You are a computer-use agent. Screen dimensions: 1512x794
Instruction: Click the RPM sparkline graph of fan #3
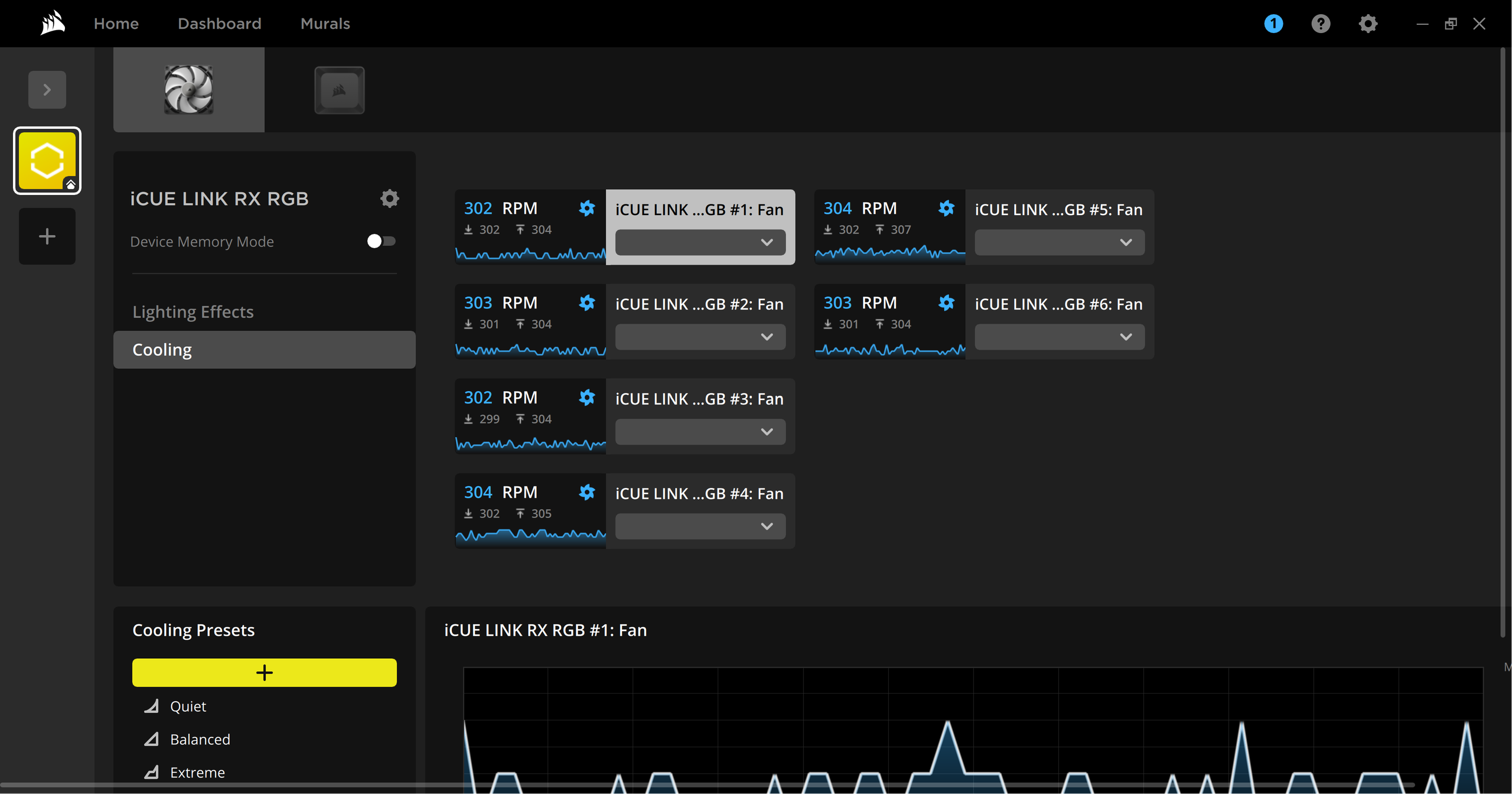pos(530,444)
